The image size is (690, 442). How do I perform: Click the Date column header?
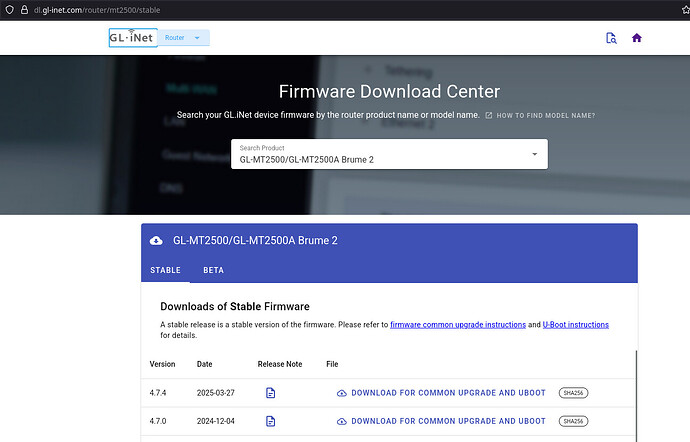205,364
